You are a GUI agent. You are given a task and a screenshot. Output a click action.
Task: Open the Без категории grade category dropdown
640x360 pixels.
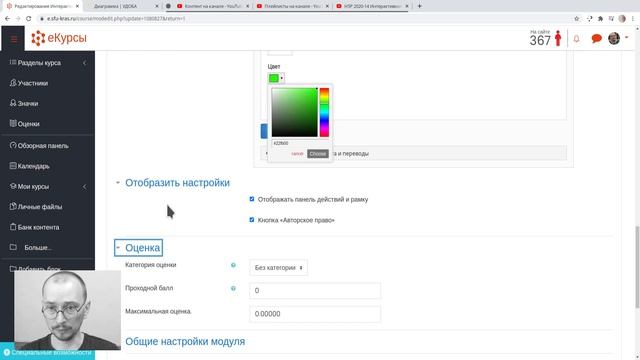click(278, 268)
